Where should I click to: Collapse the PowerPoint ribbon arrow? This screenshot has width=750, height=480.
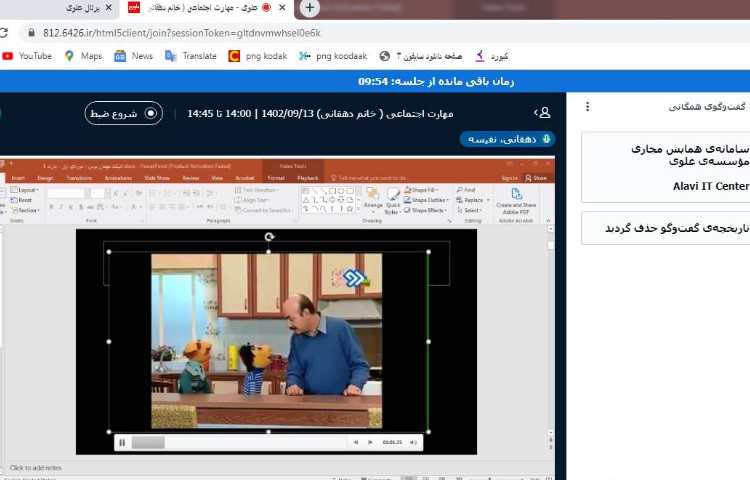548,221
